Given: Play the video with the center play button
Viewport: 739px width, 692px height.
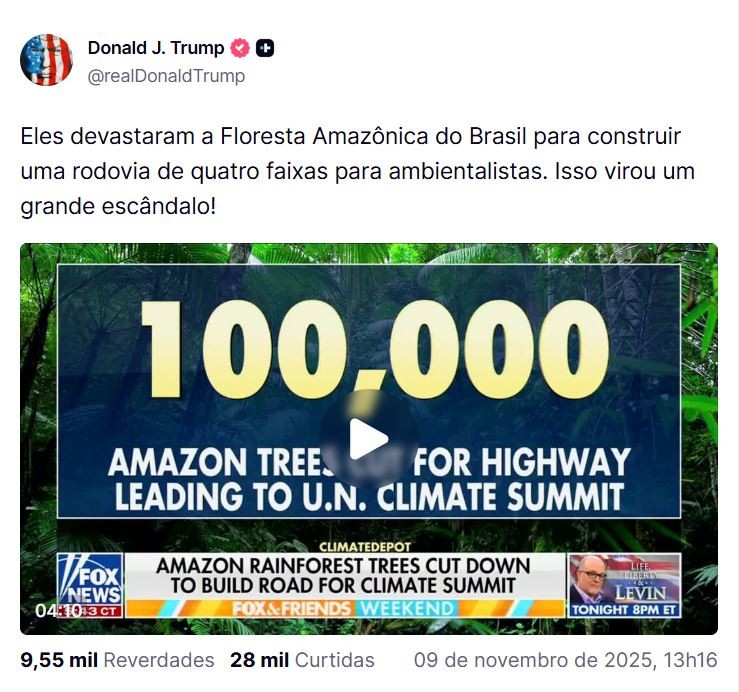Looking at the screenshot, I should point(368,438).
